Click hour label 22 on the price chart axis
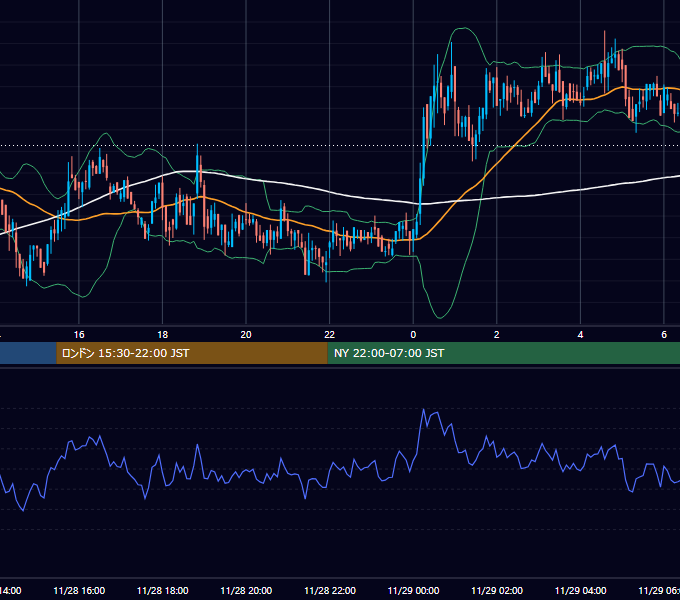Viewport: 680px width, 600px height. (330, 335)
